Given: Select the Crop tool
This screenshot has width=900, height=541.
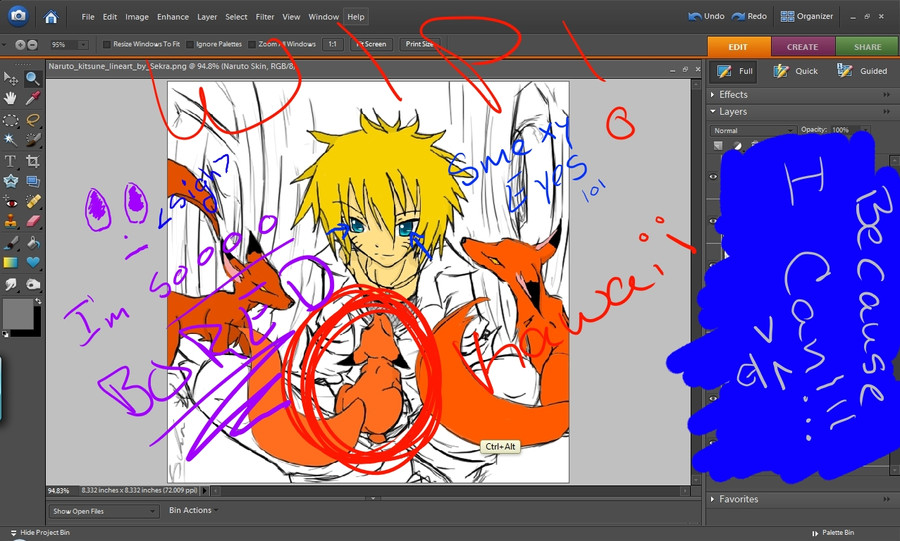Looking at the screenshot, I should 33,161.
